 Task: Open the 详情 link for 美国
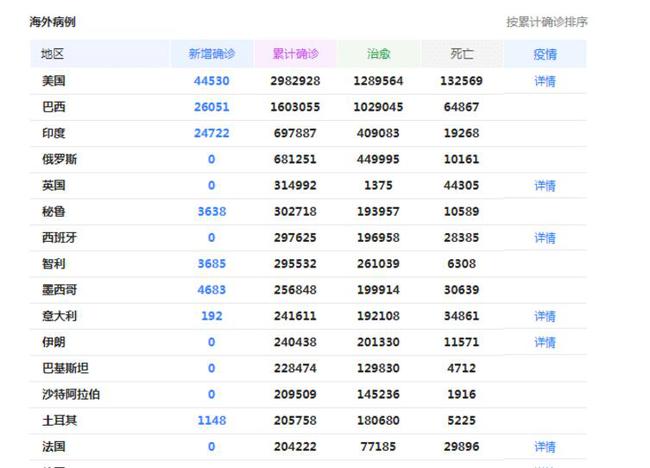coord(544,81)
